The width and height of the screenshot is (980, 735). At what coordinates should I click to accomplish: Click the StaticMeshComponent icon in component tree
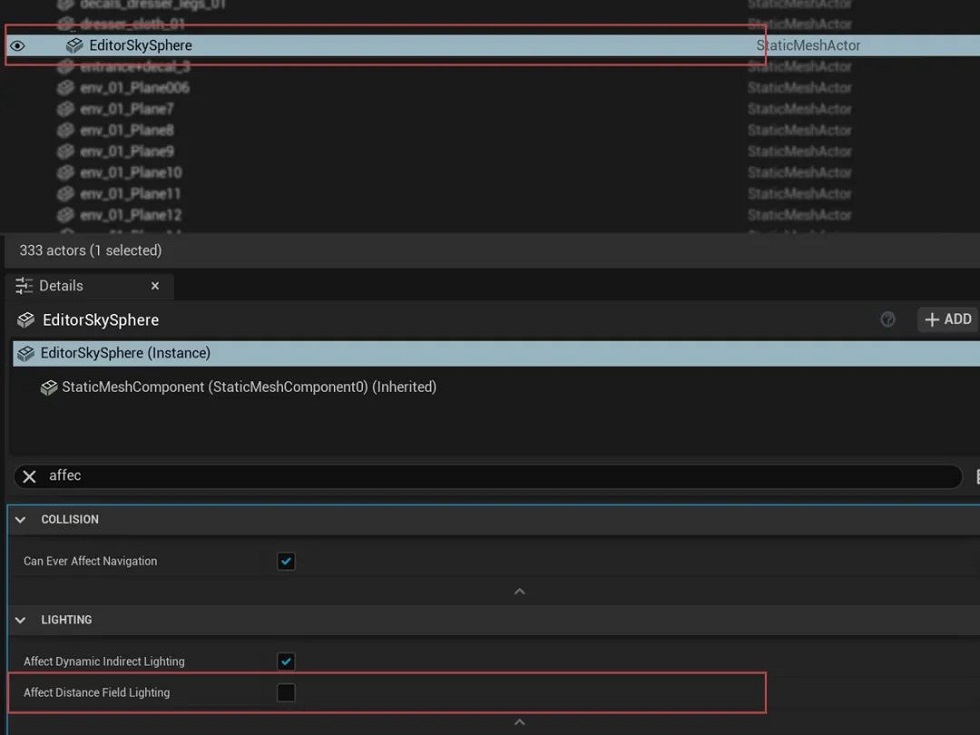coord(48,387)
